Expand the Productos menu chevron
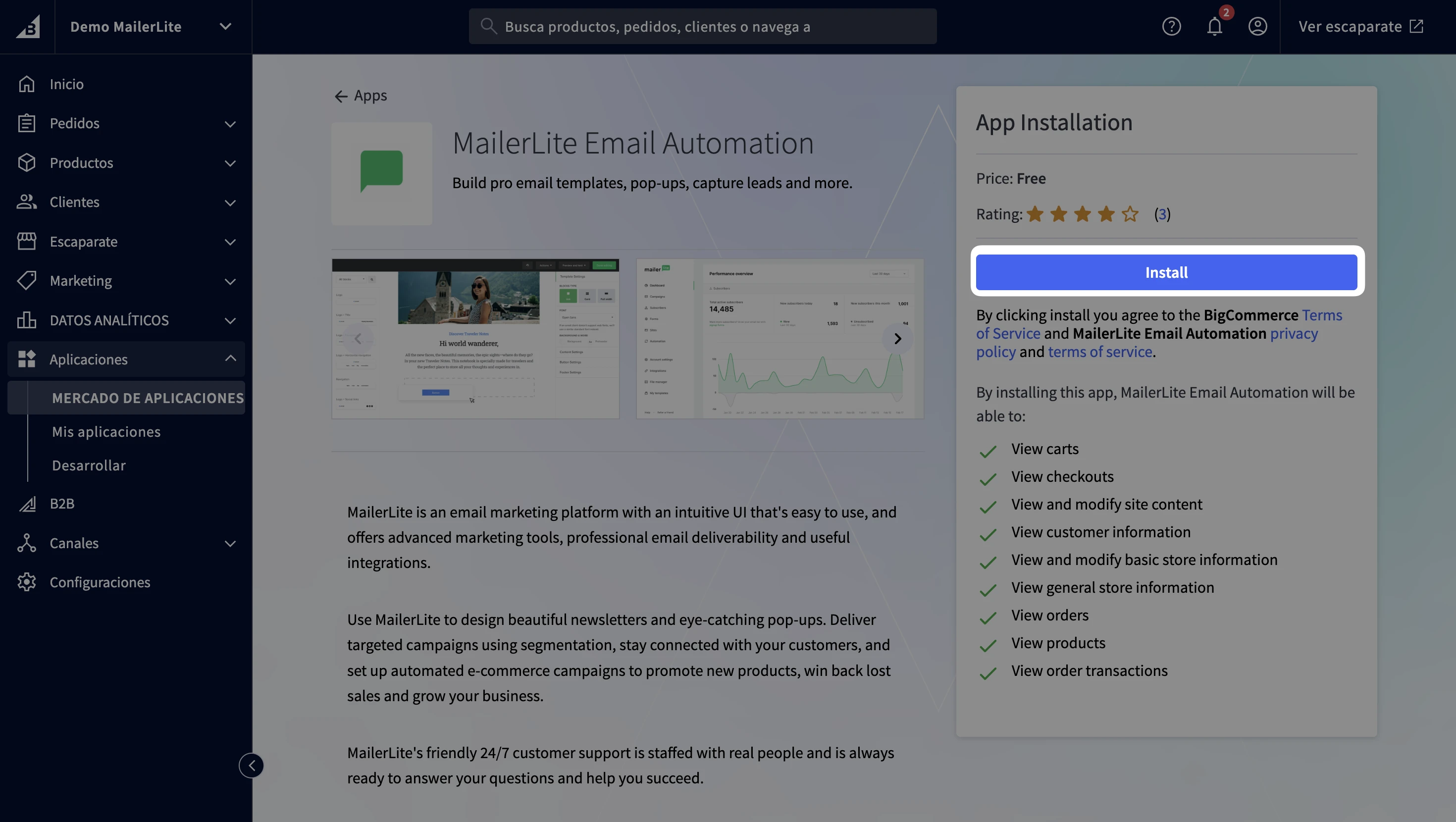1456x822 pixels. [230, 163]
